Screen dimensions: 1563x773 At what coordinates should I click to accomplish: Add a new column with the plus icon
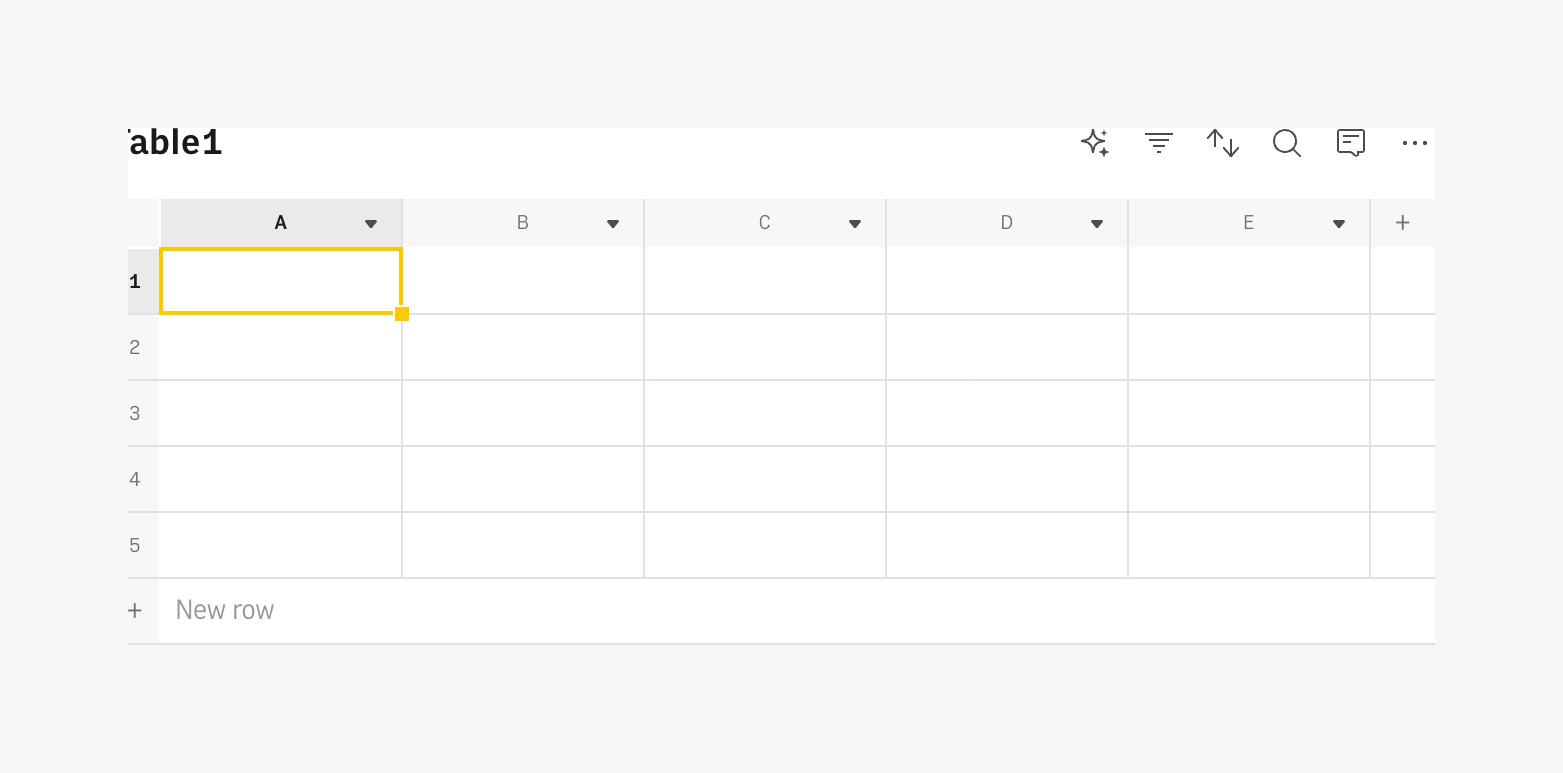[x=1402, y=222]
